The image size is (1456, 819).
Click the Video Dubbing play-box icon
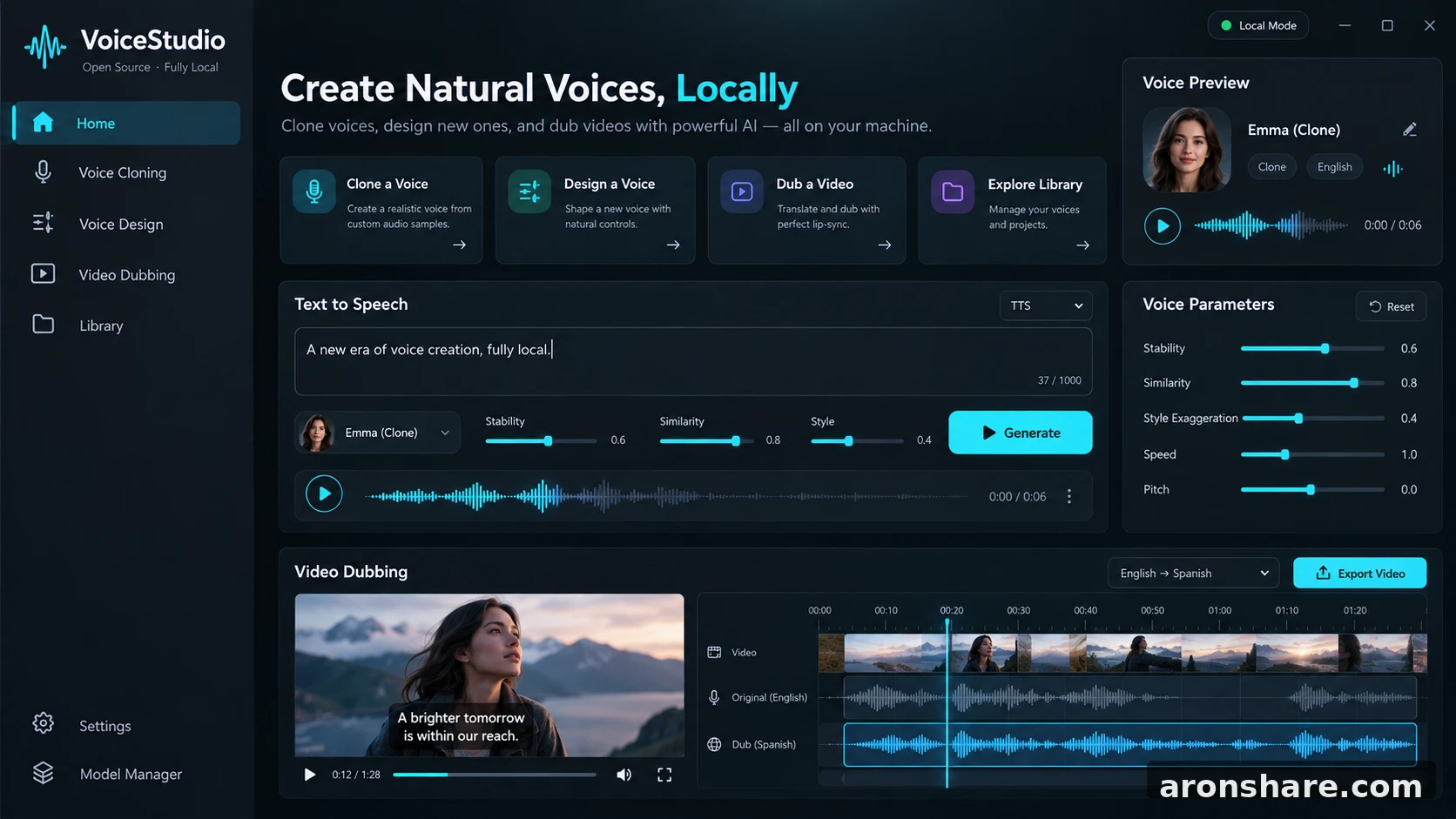pyautogui.click(x=43, y=274)
